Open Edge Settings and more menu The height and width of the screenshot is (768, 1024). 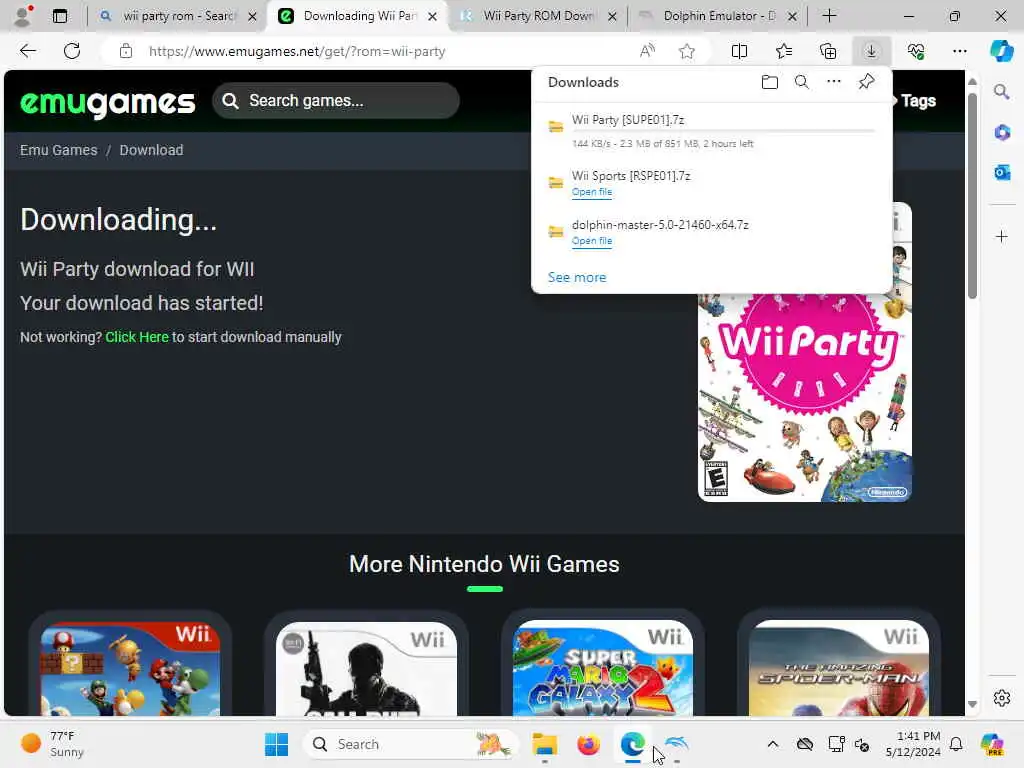(x=959, y=51)
